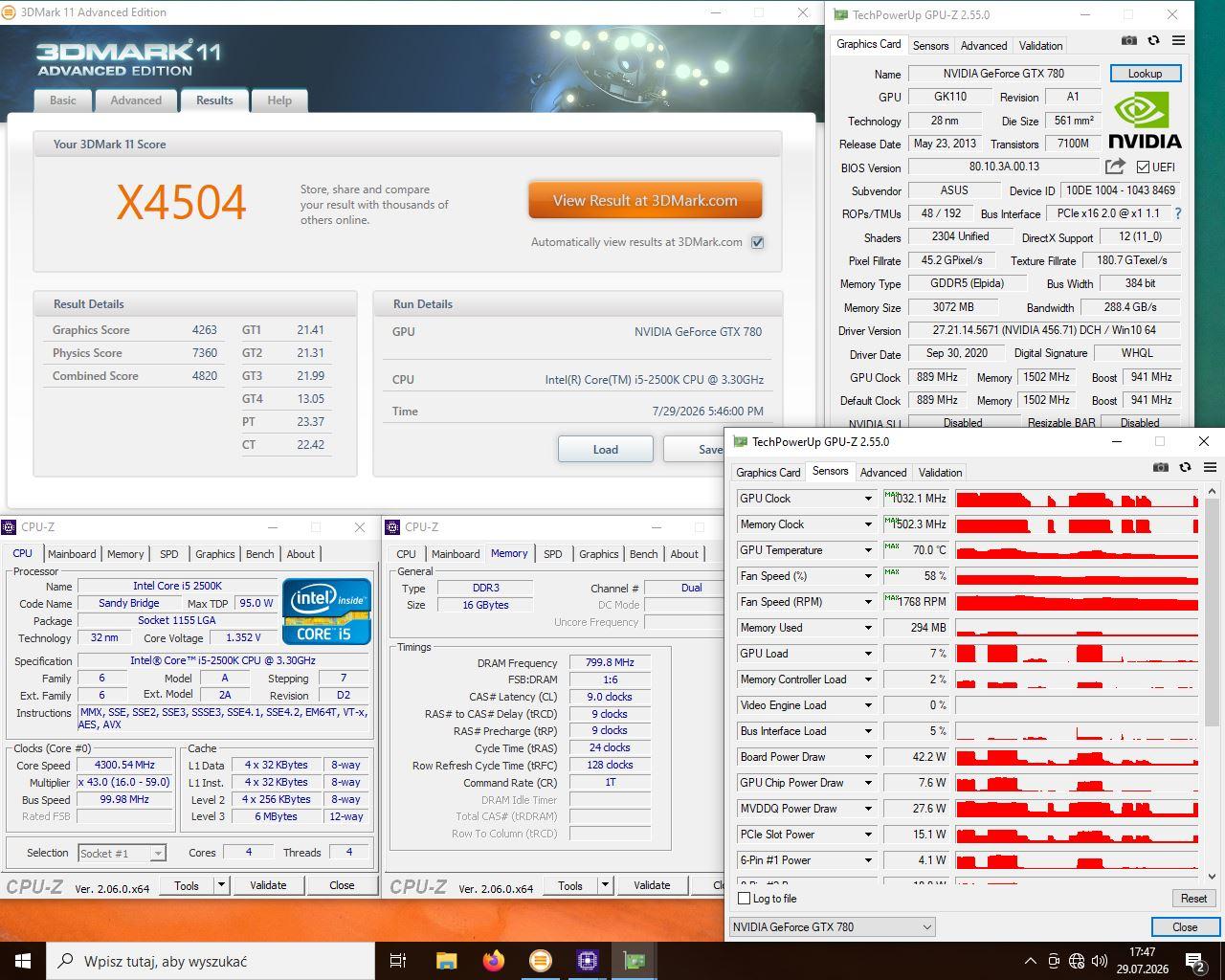Open Validation tab in GPU-Z Sensors window
Viewport: 1225px width, 980px height.
click(x=941, y=473)
